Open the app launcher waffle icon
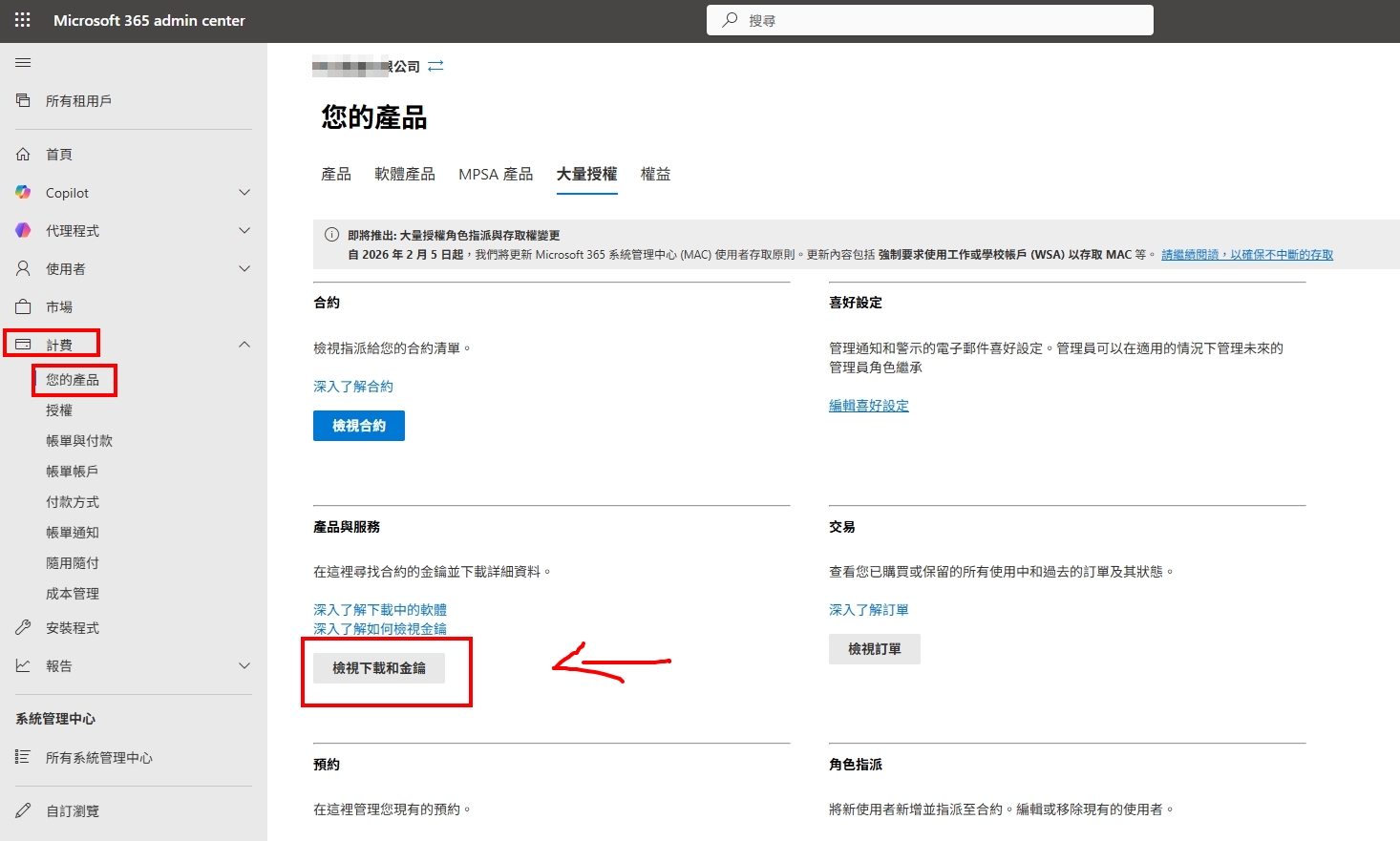Screen dimensions: 1400x841 [x=23, y=20]
